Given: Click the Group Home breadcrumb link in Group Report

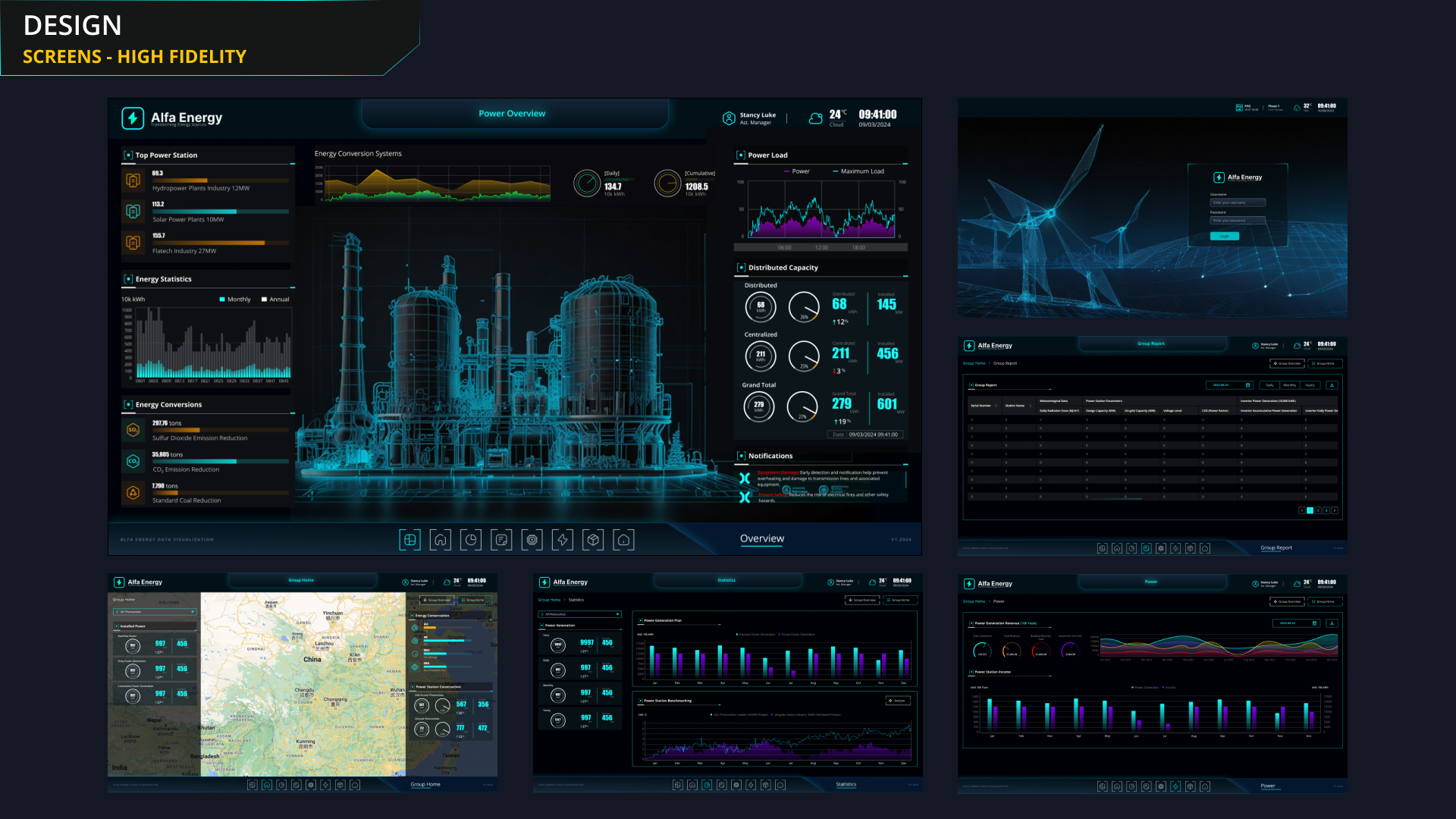Looking at the screenshot, I should click(974, 363).
